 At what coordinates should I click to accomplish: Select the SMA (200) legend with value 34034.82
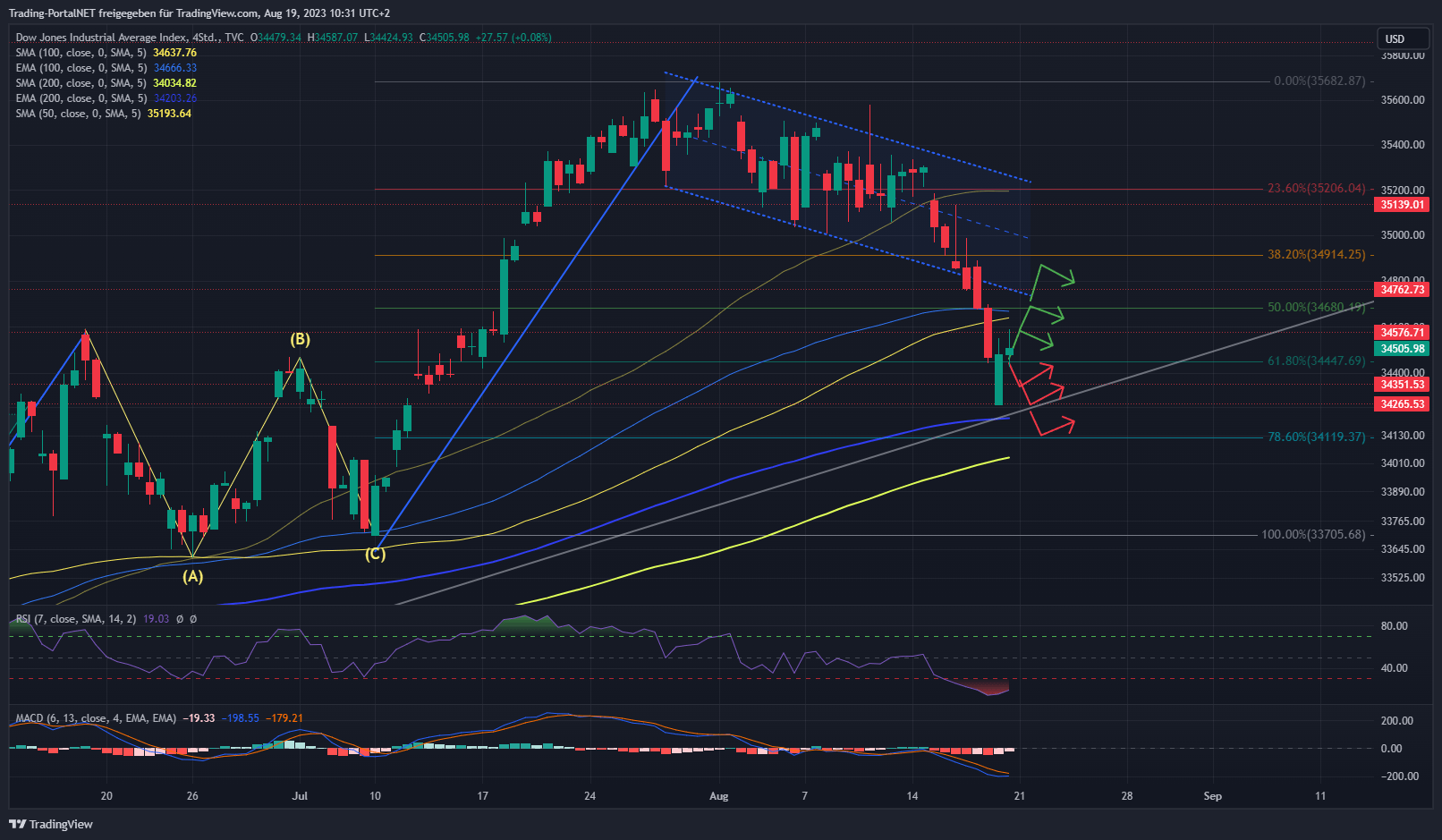coord(106,83)
